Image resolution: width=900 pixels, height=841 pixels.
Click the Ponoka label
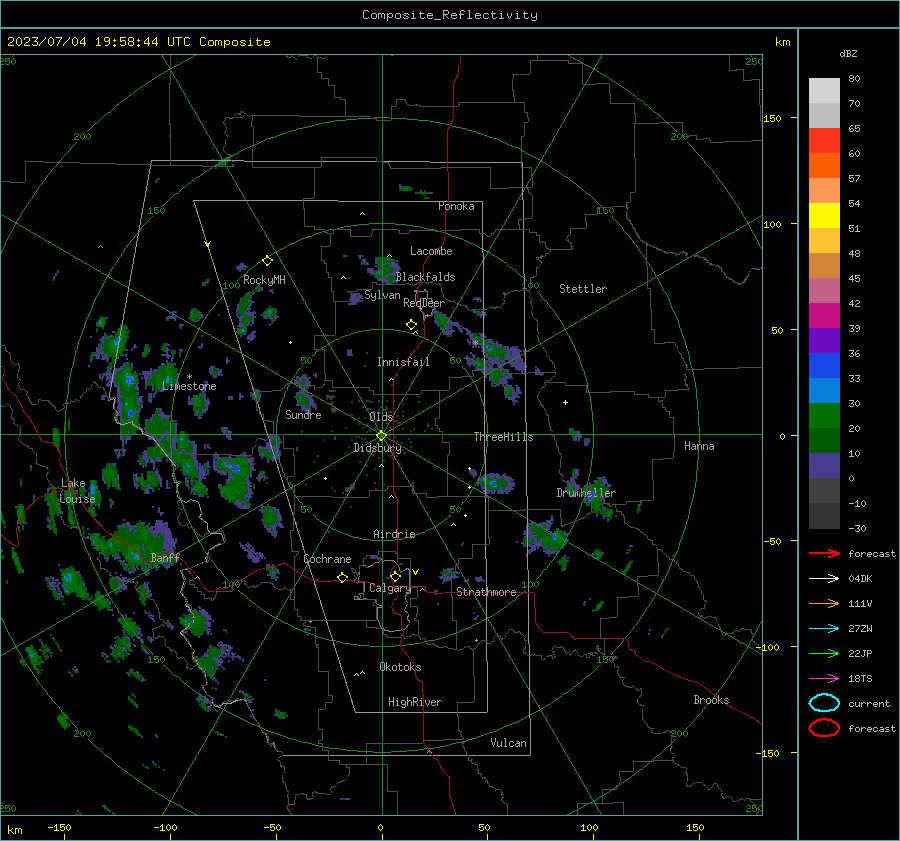pyautogui.click(x=456, y=206)
